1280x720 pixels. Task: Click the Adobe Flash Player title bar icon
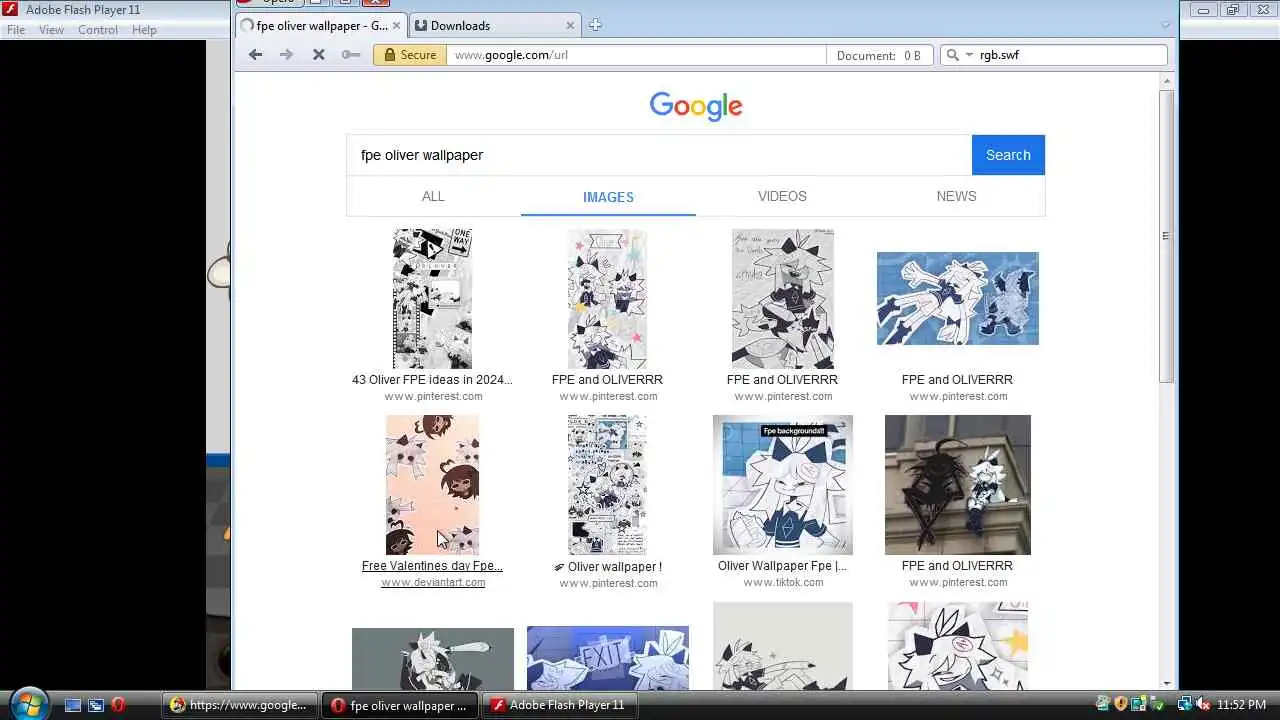(x=11, y=10)
